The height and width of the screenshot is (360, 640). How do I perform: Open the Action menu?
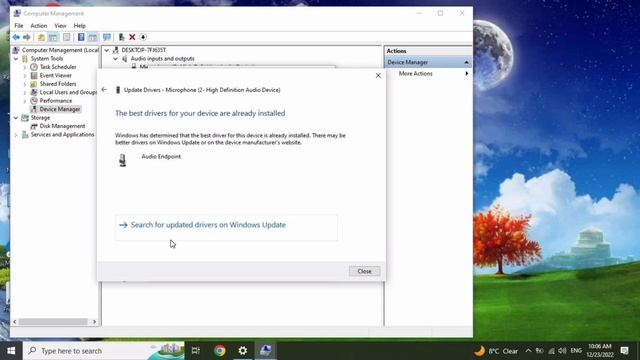coord(39,25)
